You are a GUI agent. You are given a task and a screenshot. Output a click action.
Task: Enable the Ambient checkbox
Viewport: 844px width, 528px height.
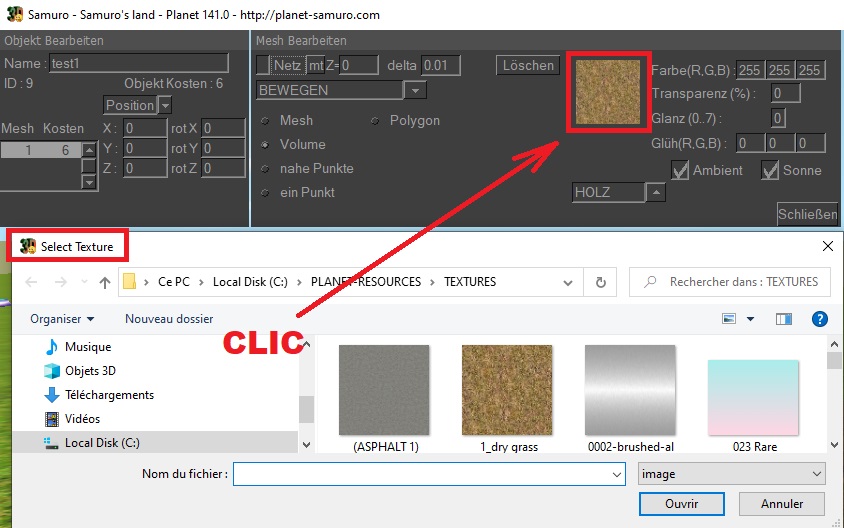click(x=680, y=170)
